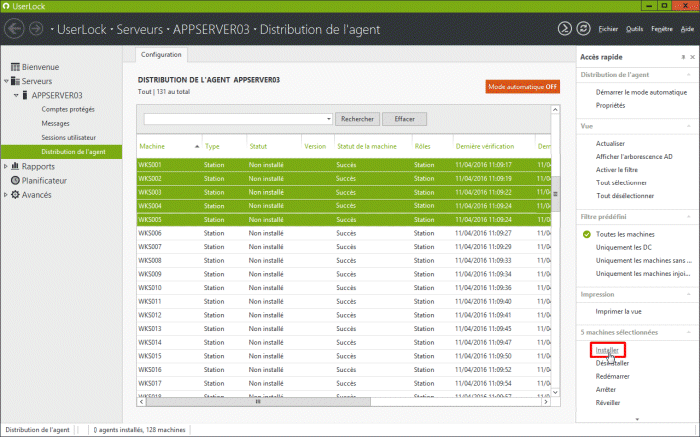Open the Fichier menu

[x=608, y=29]
